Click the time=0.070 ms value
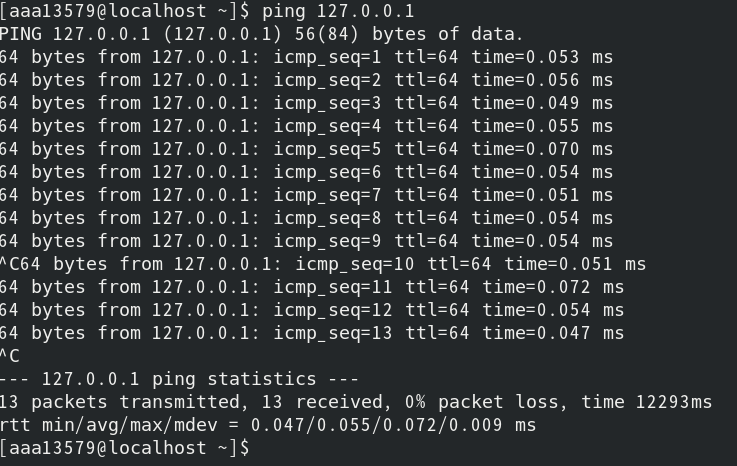 pyautogui.click(x=542, y=149)
